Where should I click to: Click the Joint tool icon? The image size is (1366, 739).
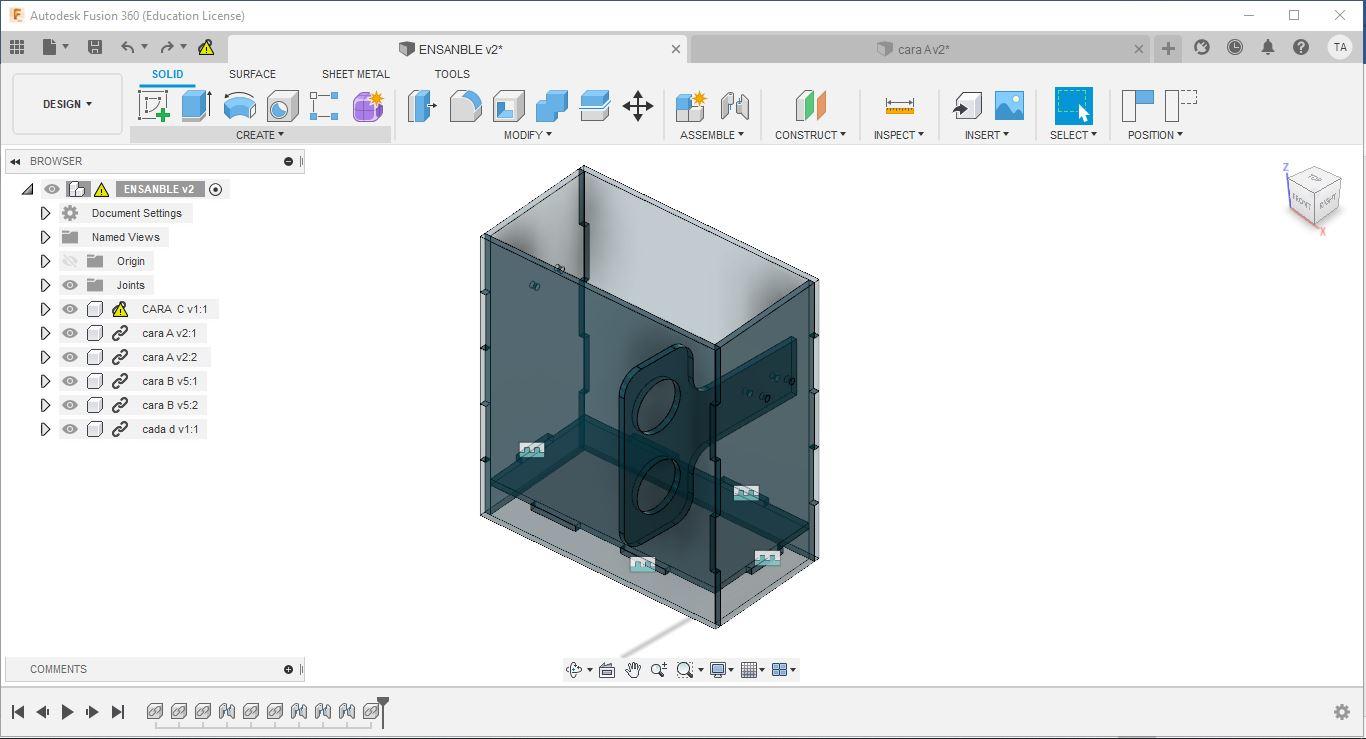tap(734, 106)
